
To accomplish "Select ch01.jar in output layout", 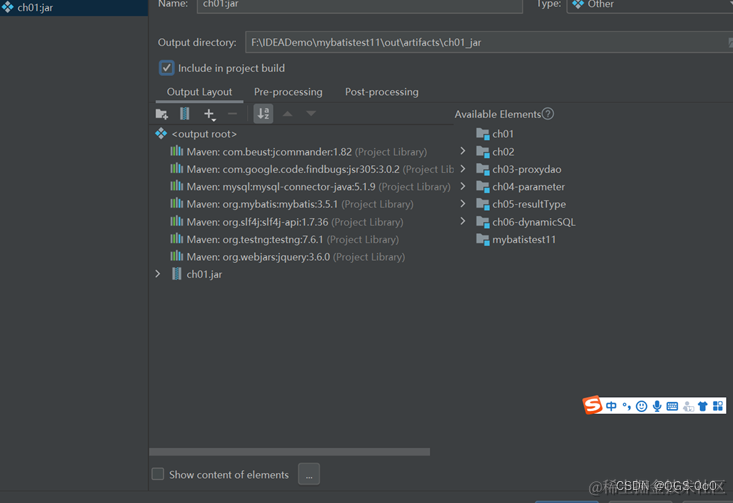I will point(204,274).
